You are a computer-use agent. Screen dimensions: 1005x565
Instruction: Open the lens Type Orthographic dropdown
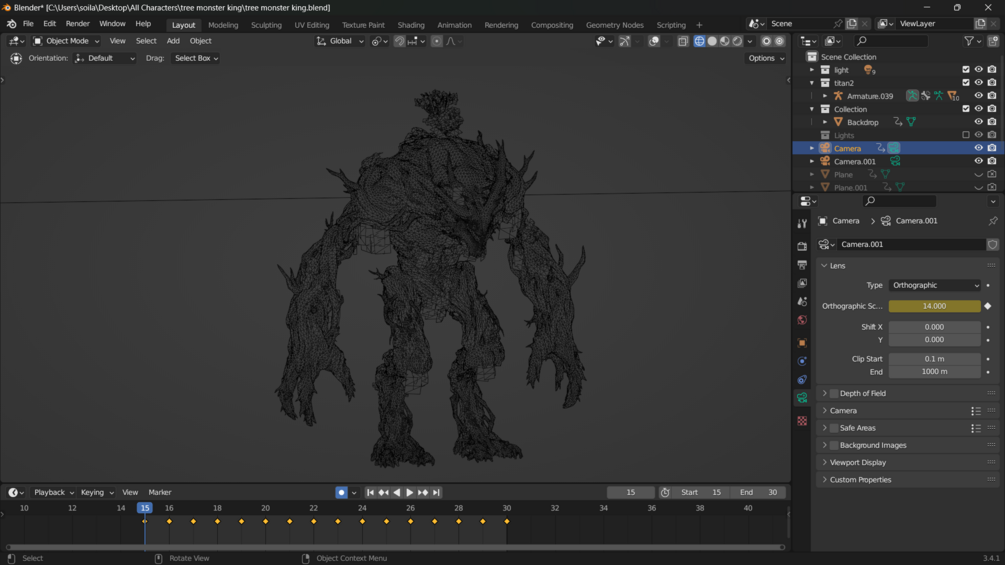point(935,285)
